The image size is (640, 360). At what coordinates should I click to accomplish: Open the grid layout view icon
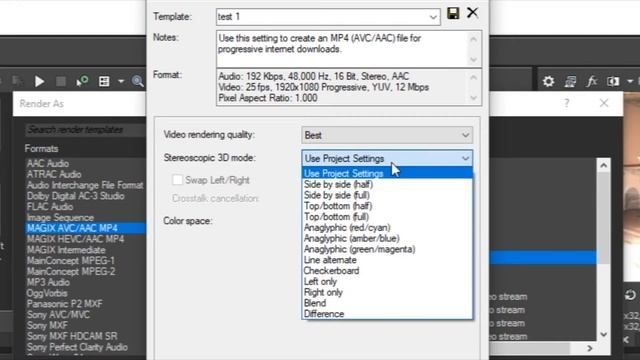[104, 81]
